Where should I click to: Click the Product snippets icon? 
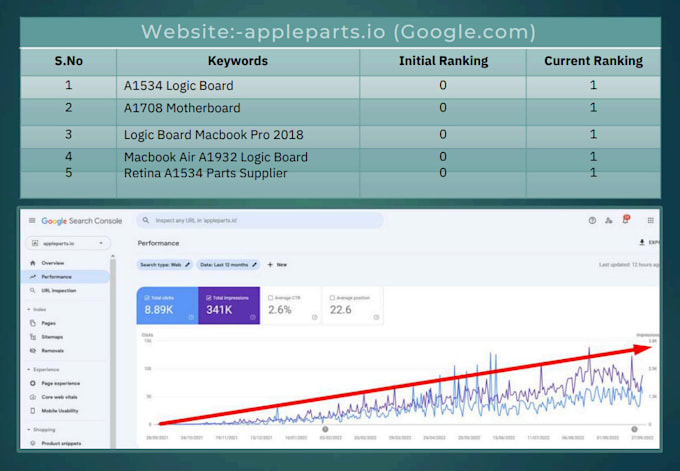tap(33, 443)
